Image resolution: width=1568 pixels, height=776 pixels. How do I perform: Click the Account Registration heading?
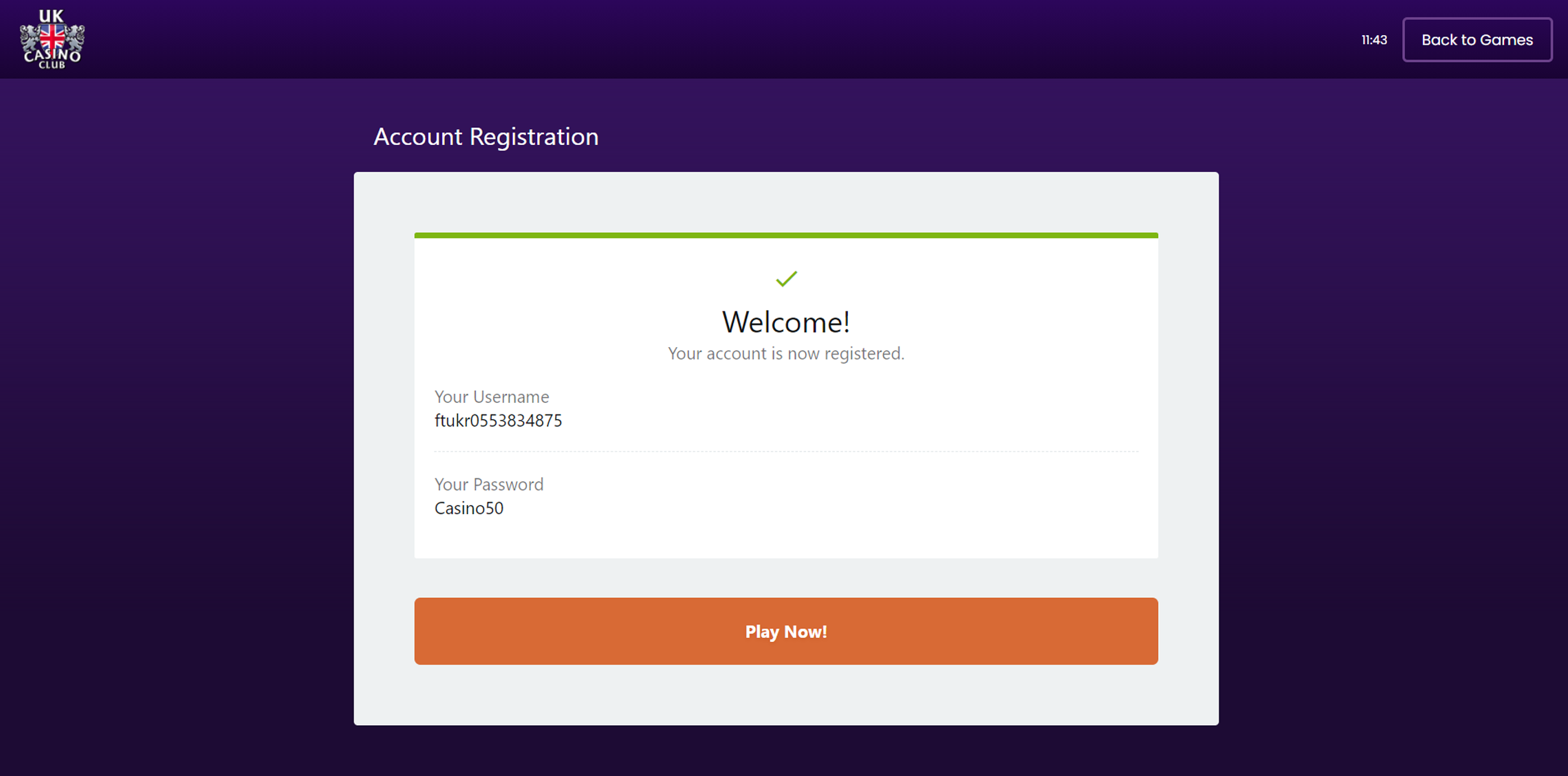(486, 137)
